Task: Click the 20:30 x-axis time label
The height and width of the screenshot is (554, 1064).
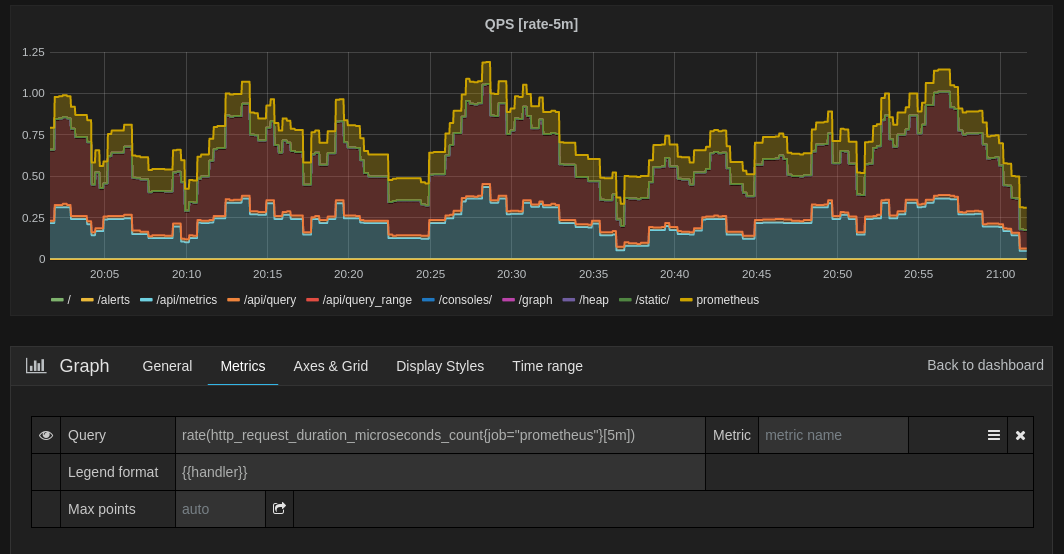Action: (x=511, y=274)
